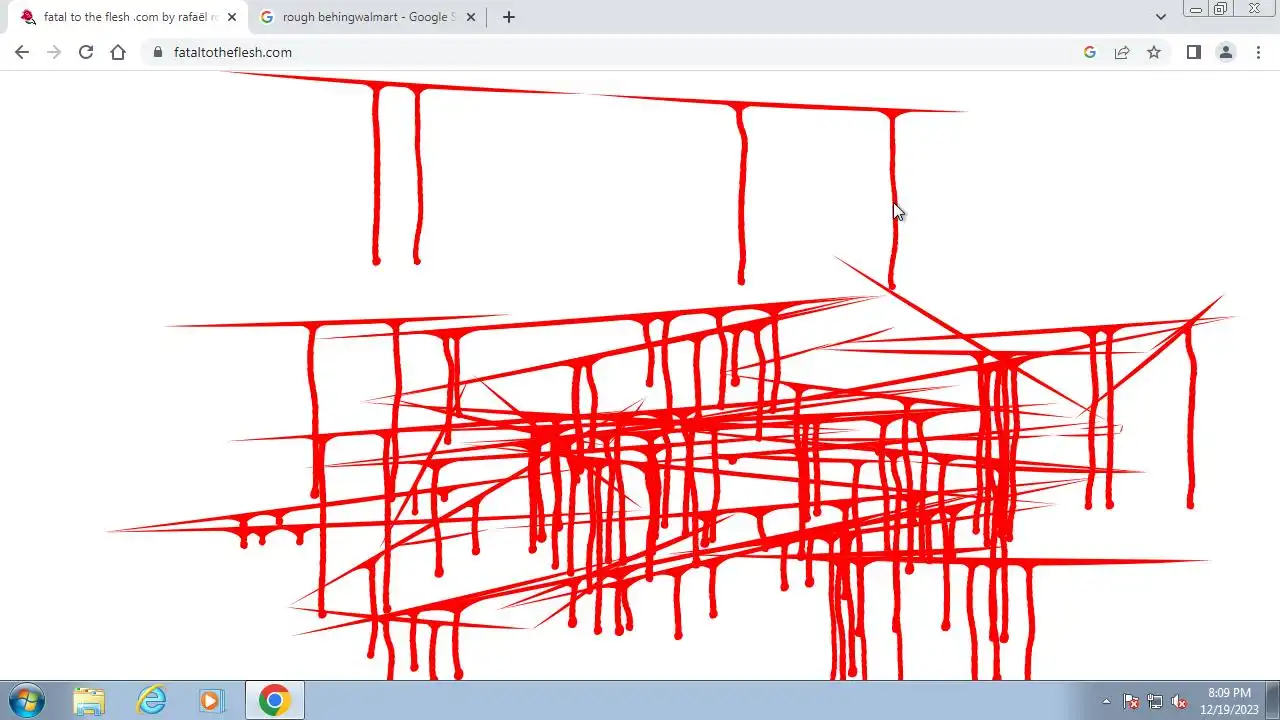Open the muted volume tray icon
This screenshot has width=1280, height=720.
click(1179, 701)
